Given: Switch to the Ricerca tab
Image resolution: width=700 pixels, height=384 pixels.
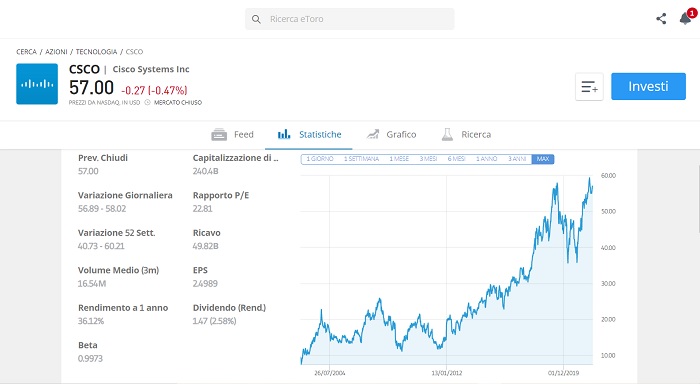Looking at the screenshot, I should coord(466,134).
